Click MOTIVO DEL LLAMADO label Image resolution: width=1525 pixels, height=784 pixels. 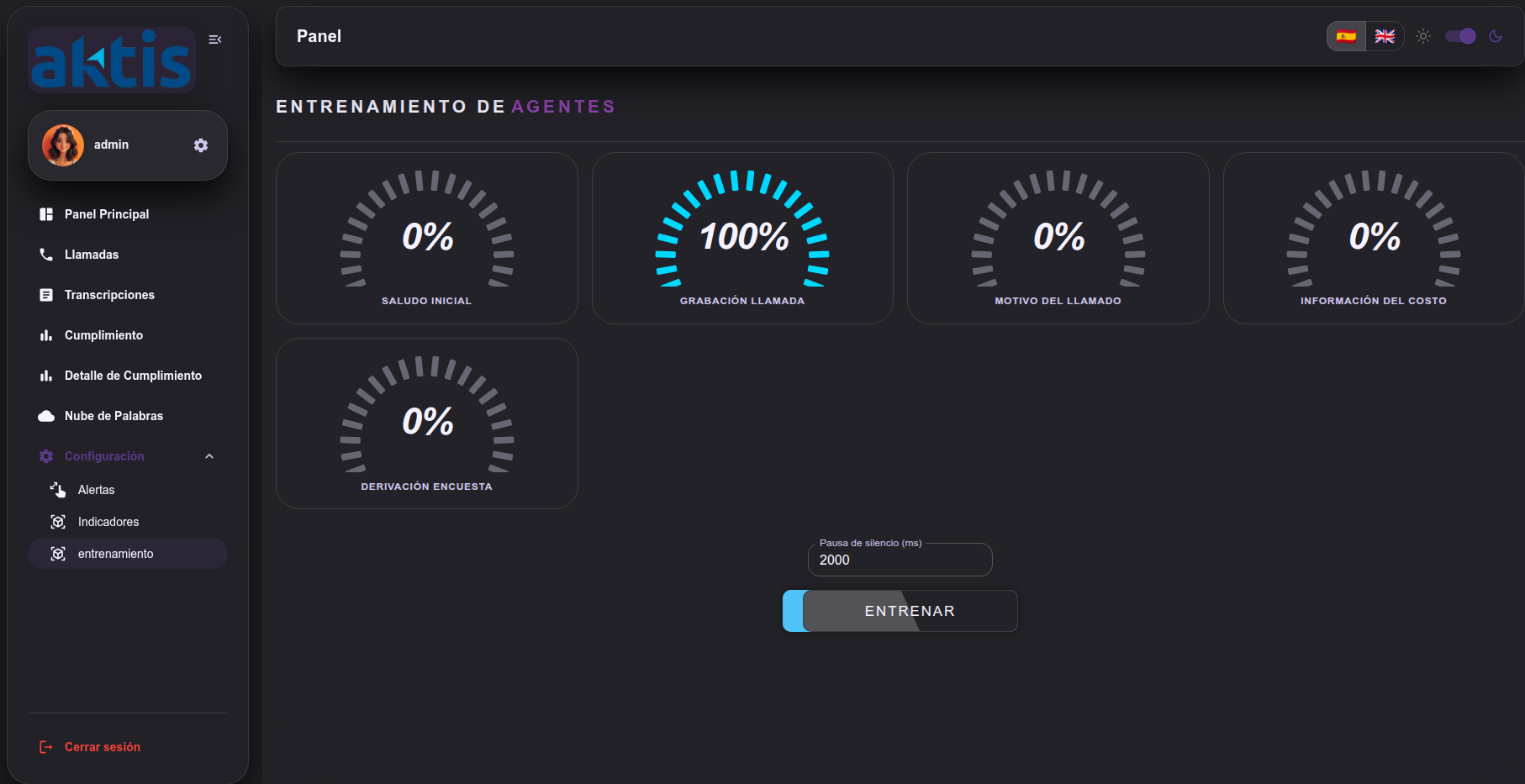pos(1058,301)
